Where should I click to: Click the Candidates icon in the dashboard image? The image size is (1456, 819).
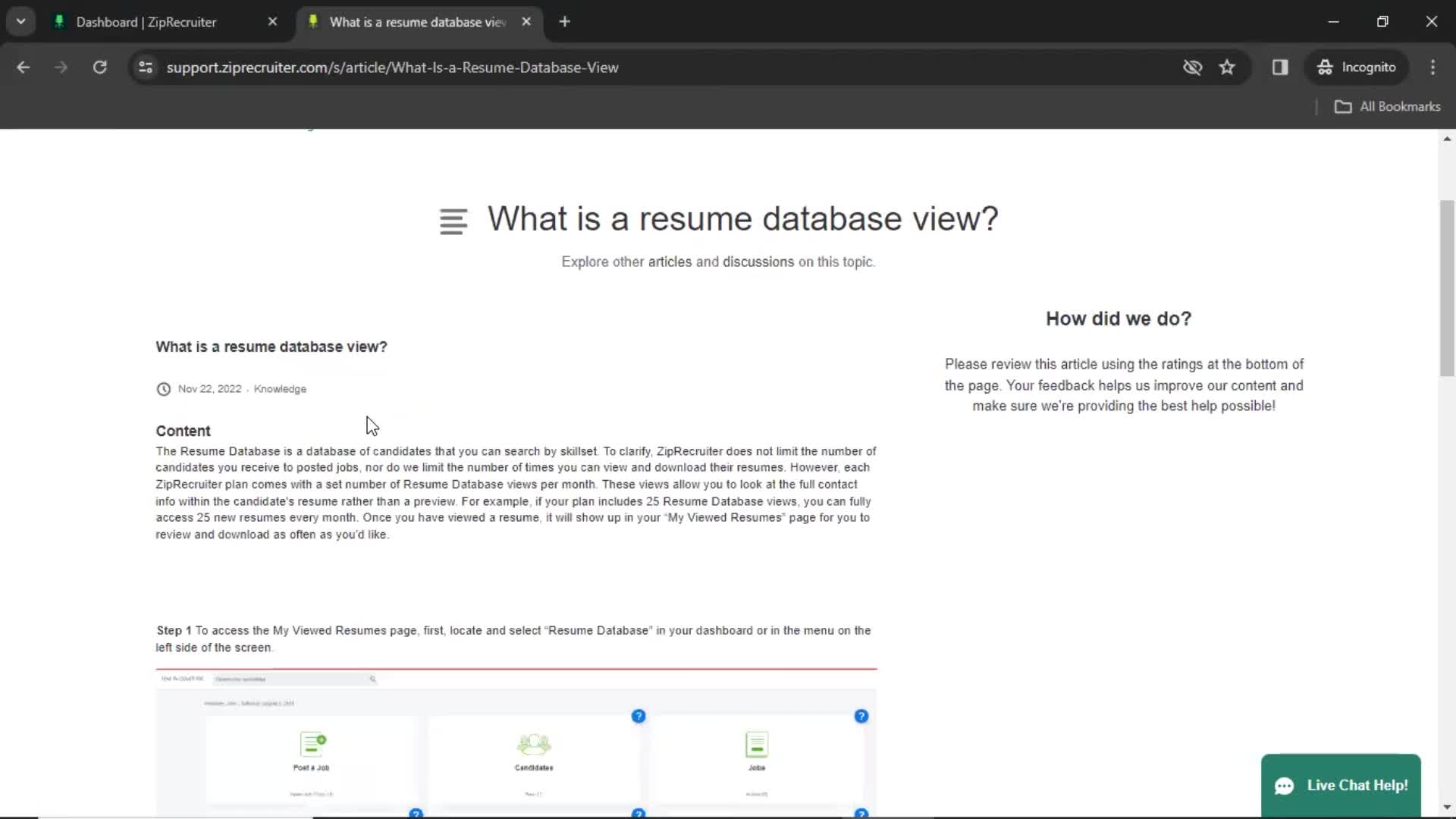point(534,744)
